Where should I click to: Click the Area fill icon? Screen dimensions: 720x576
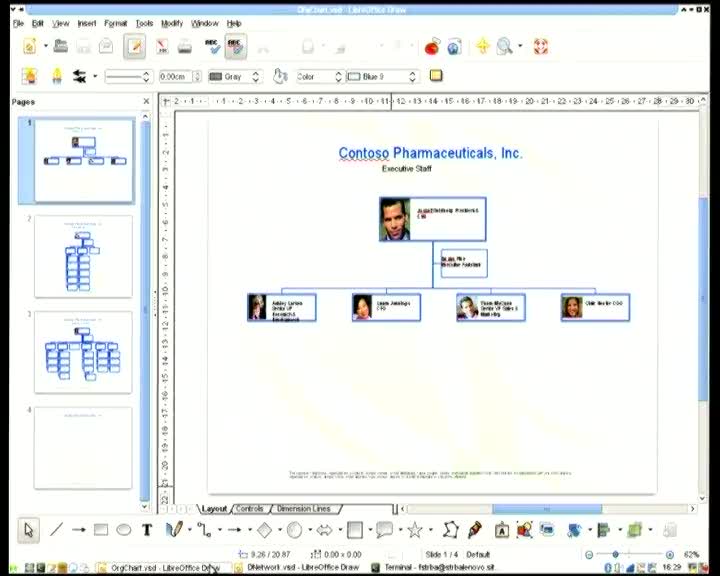(280, 76)
